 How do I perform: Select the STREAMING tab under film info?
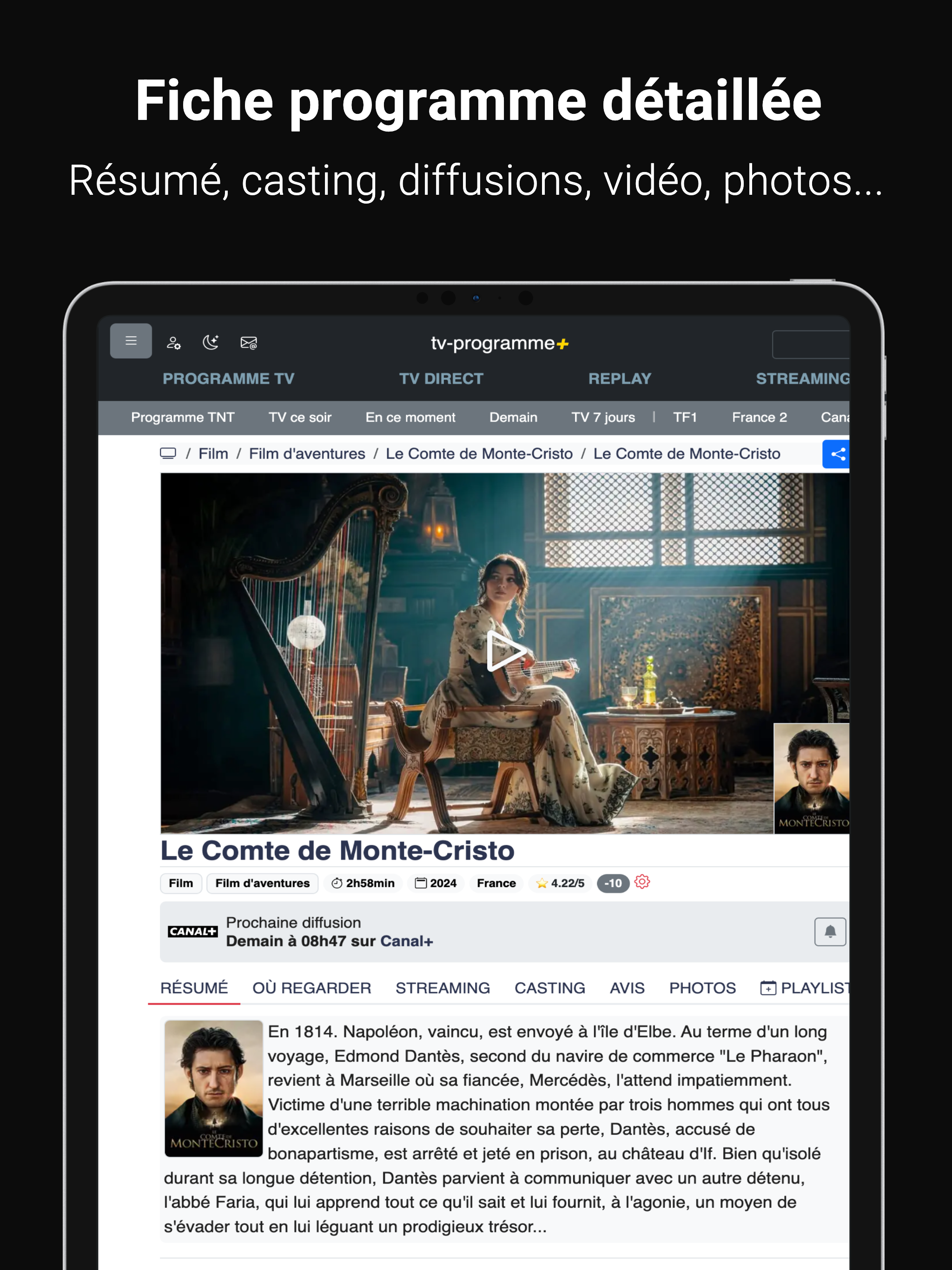click(443, 988)
